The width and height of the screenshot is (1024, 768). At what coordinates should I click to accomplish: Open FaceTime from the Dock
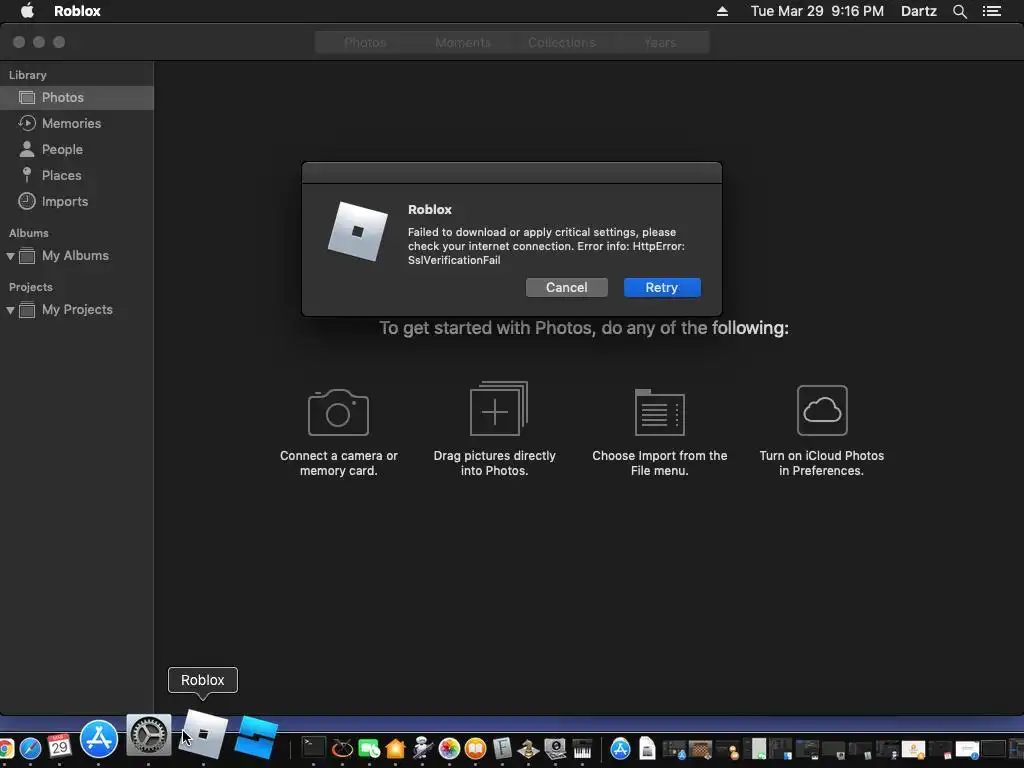pyautogui.click(x=369, y=748)
